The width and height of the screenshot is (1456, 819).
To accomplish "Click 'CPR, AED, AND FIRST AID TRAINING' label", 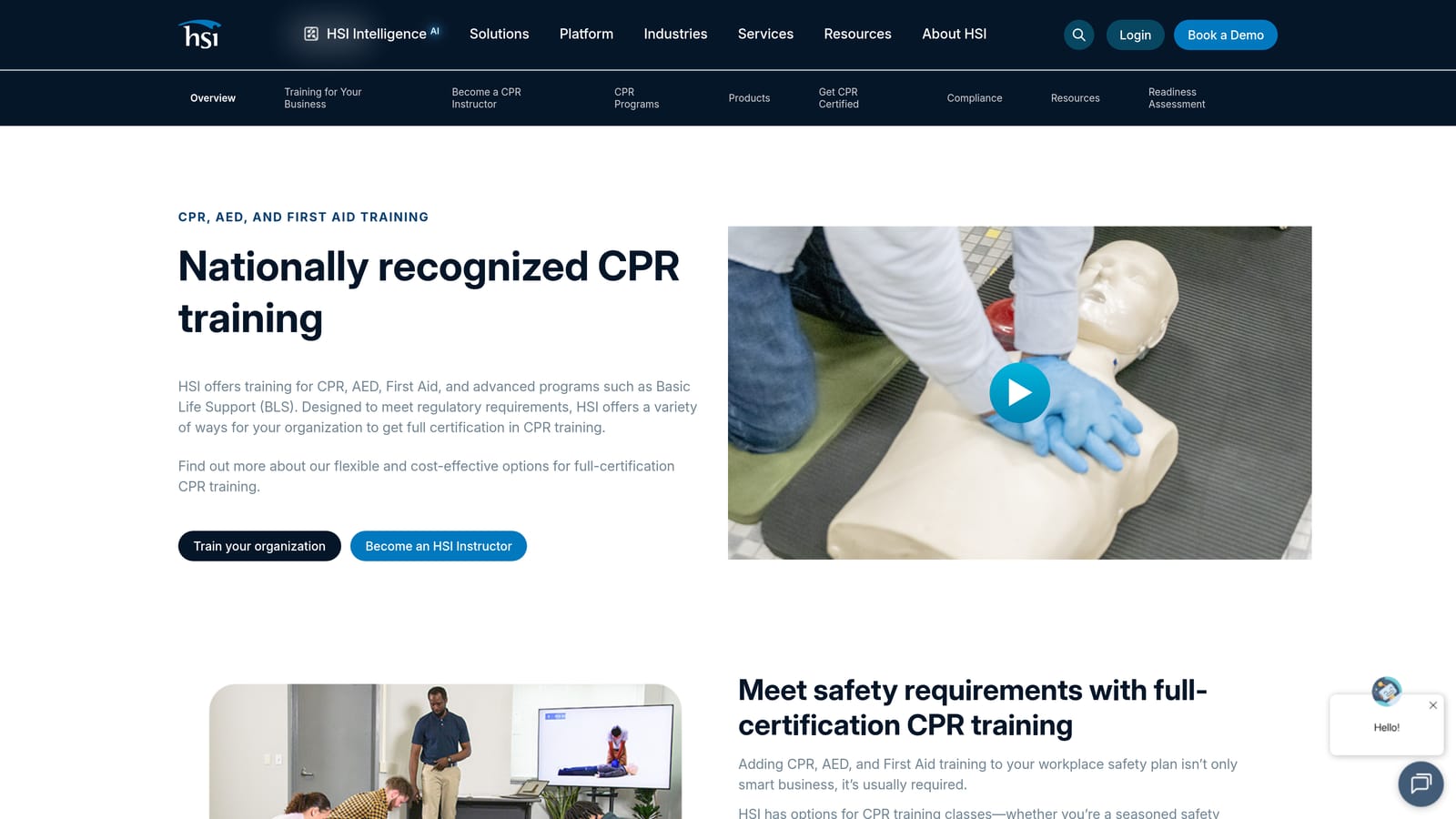I will coord(303,217).
